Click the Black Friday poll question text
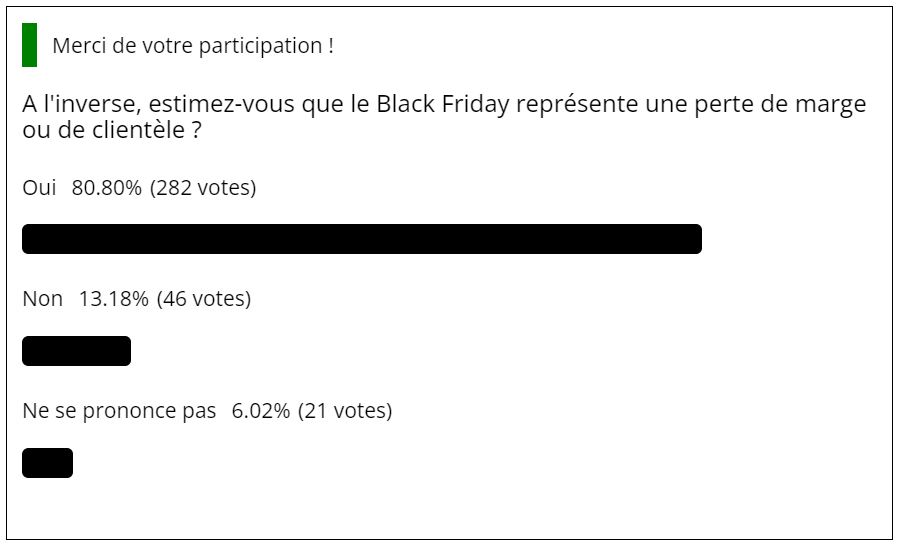The image size is (901, 546). pyautogui.click(x=444, y=117)
